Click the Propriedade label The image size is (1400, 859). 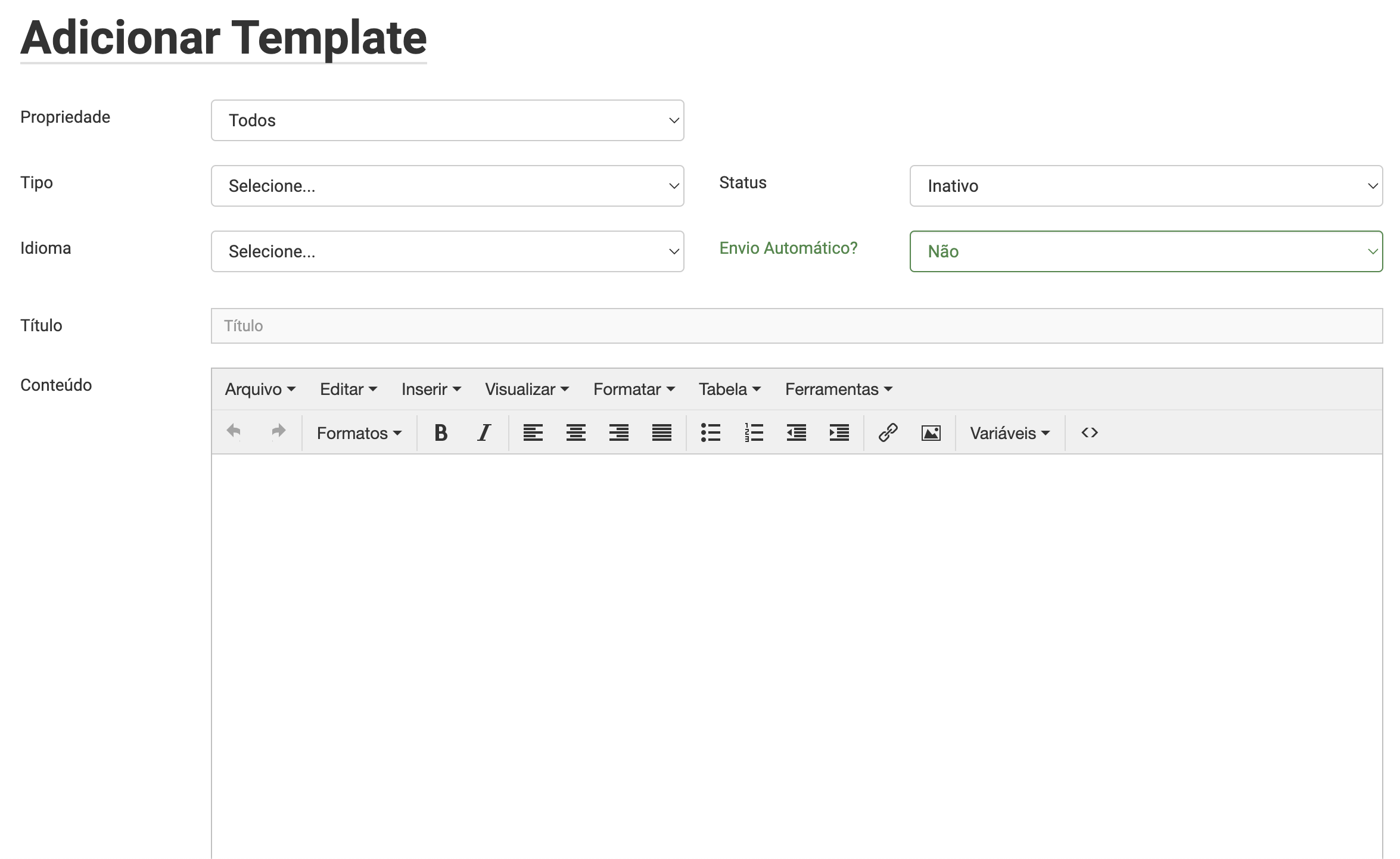tap(65, 117)
